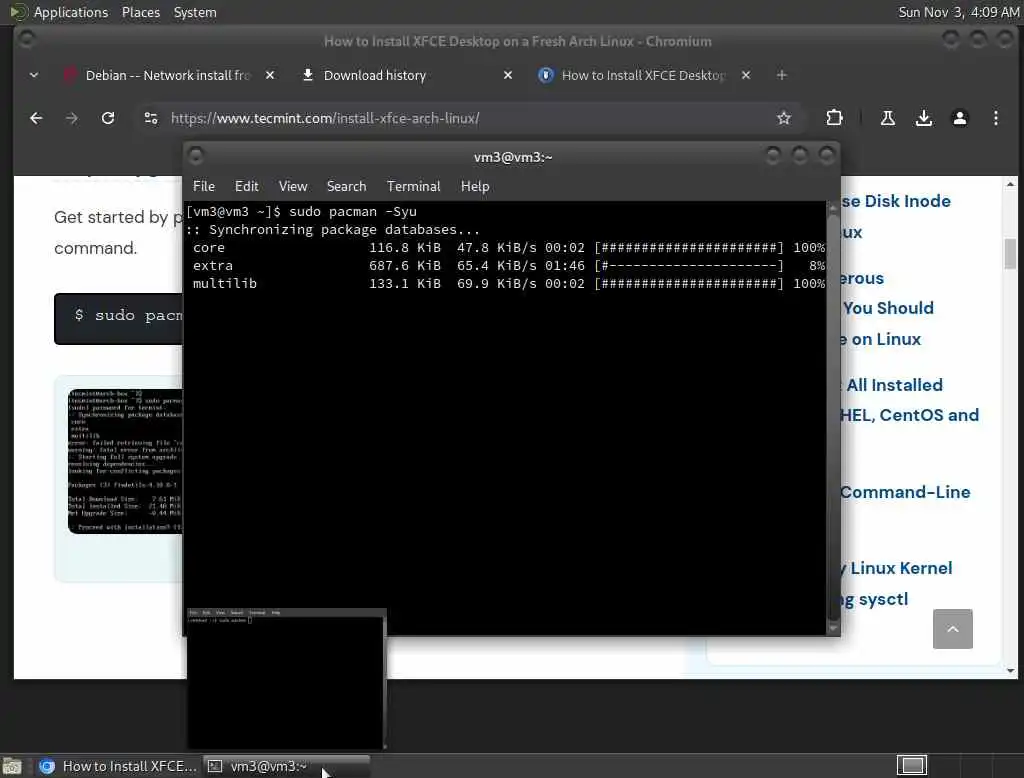The width and height of the screenshot is (1024, 778).
Task: Open the terminal File menu
Action: (x=204, y=186)
